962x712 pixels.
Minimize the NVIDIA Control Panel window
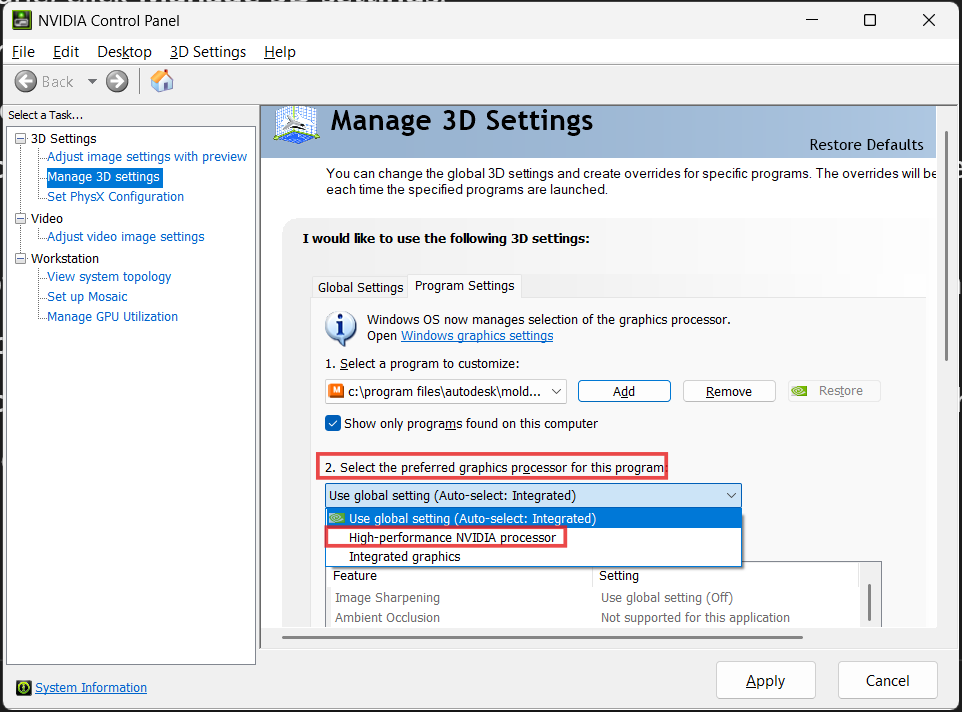812,20
